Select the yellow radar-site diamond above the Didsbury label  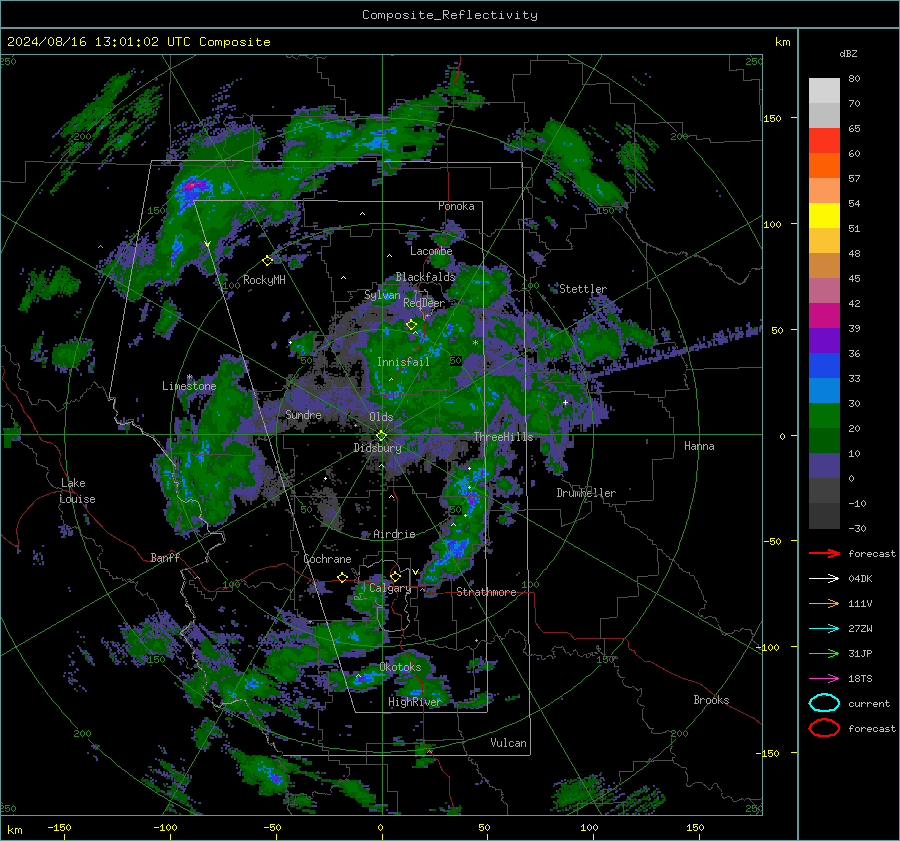click(381, 436)
